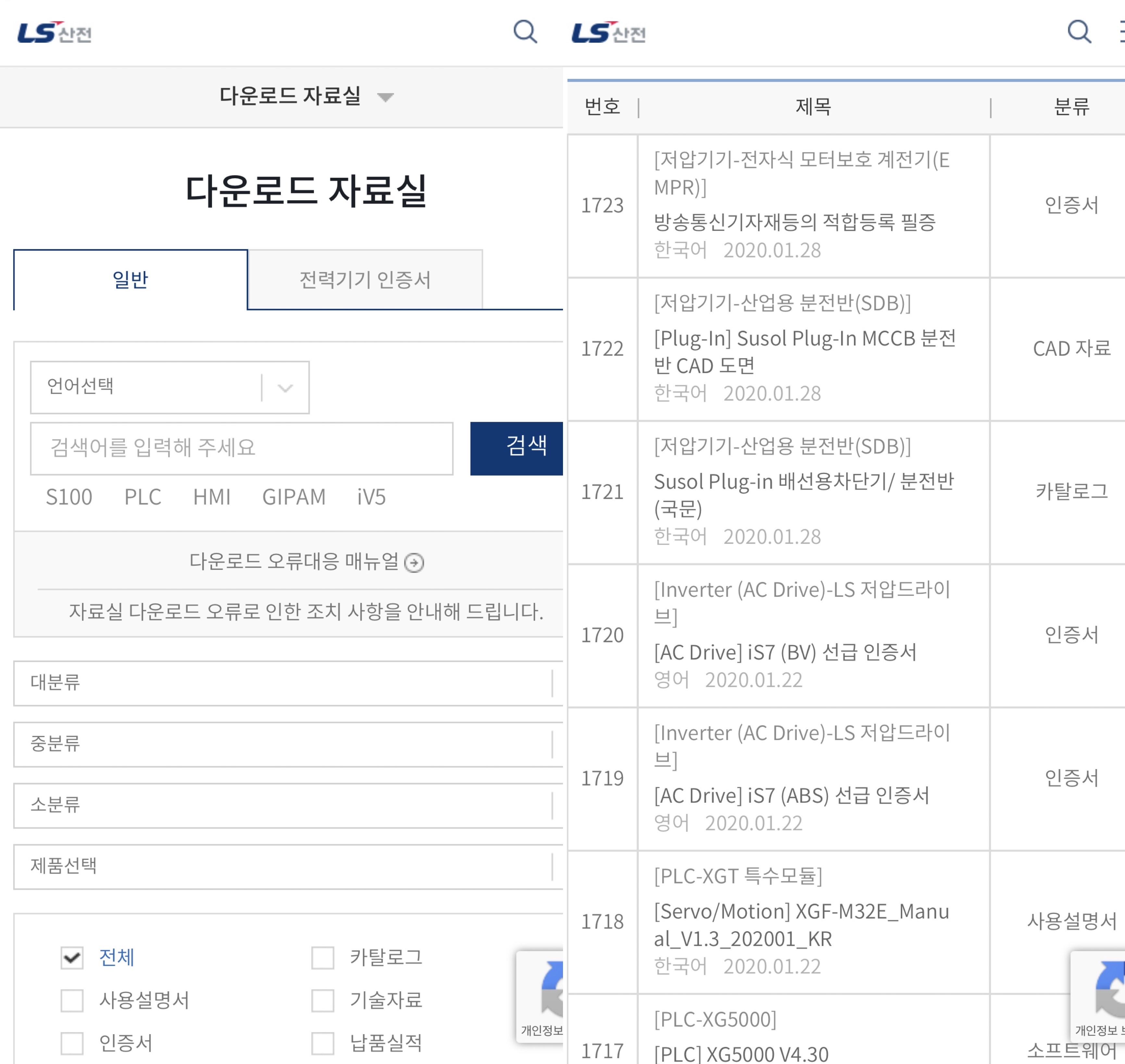Click the CAD 자료 category cell

tap(1072, 348)
